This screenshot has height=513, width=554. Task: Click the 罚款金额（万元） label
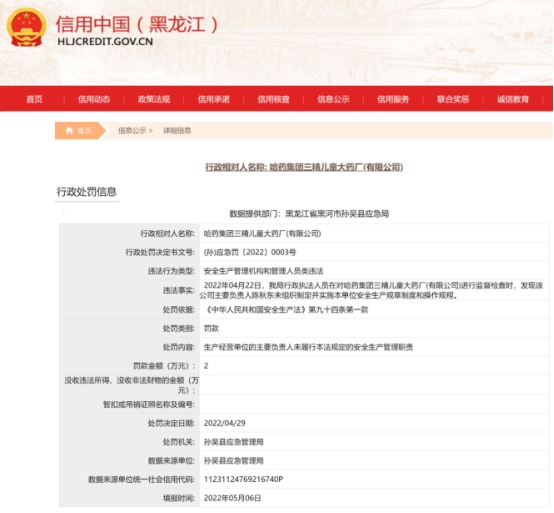(x=164, y=366)
